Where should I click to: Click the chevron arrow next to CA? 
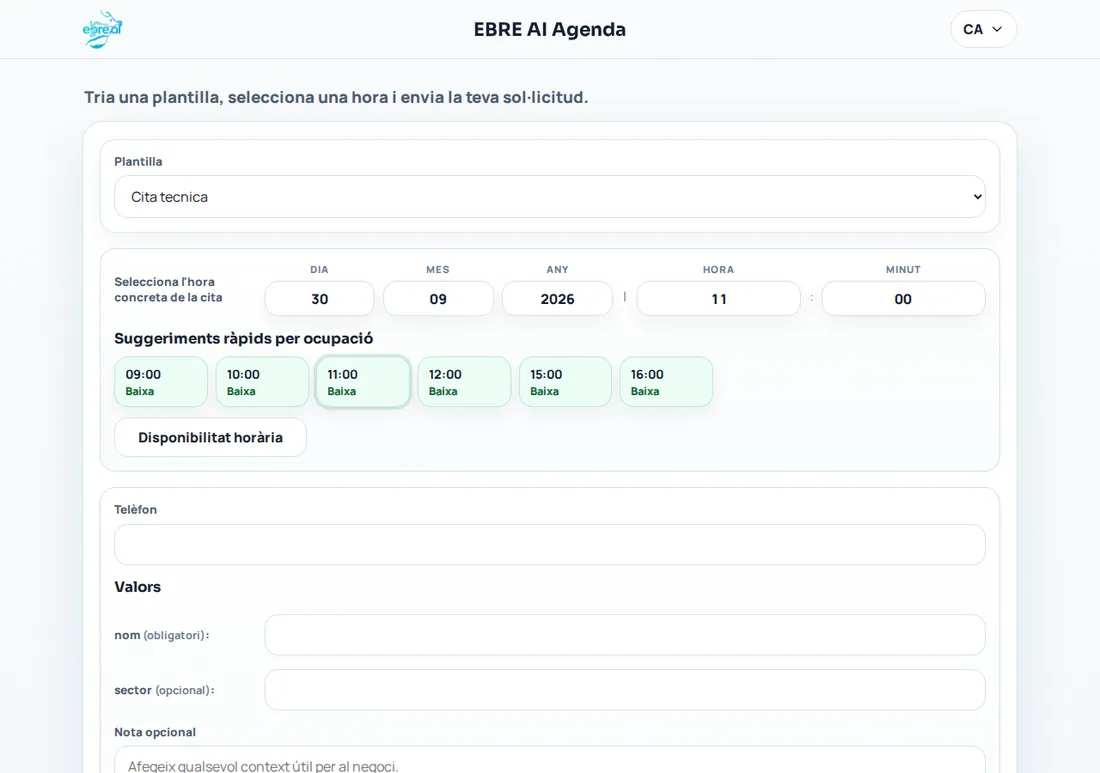[997, 29]
